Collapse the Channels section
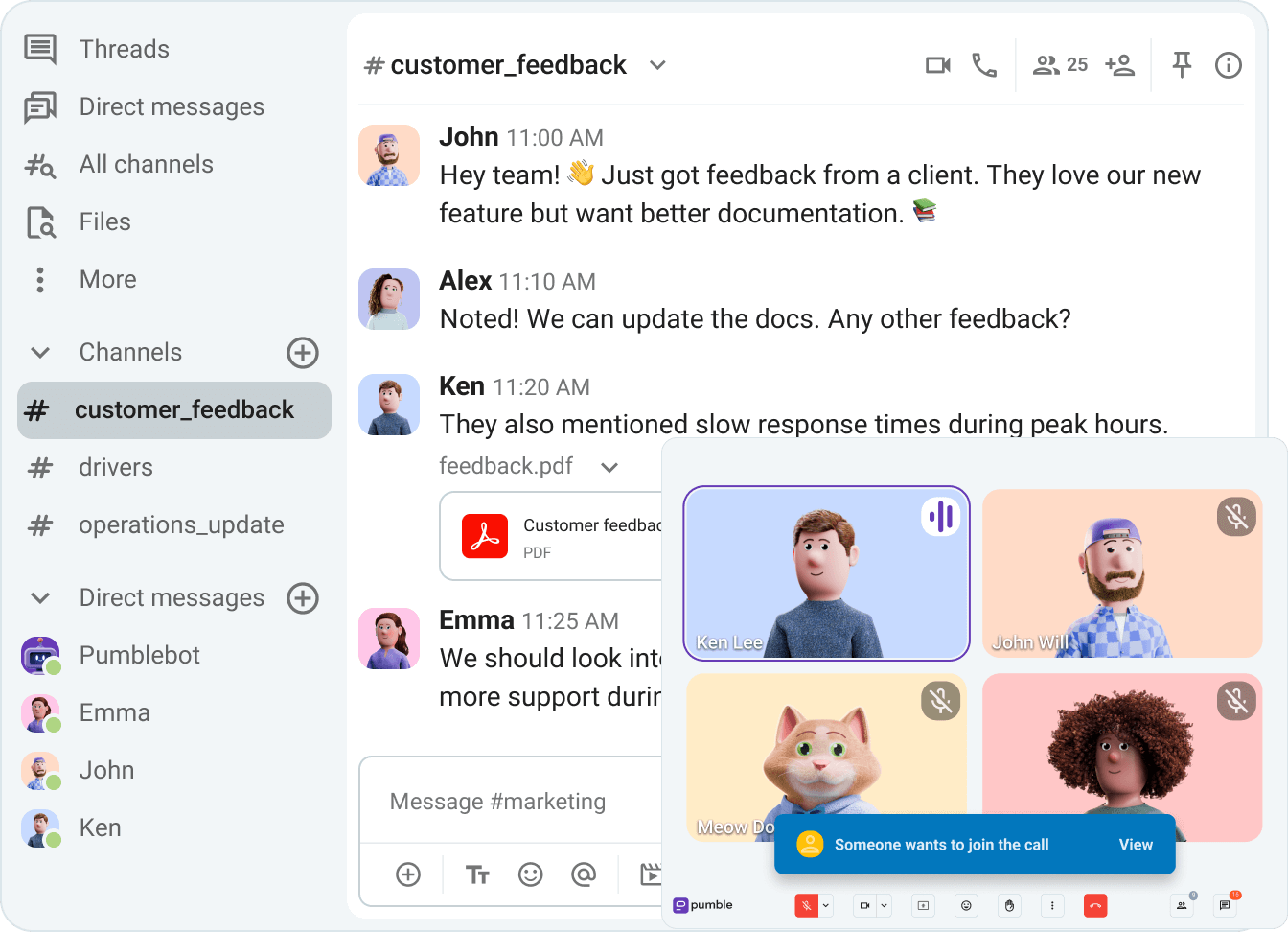 click(x=39, y=352)
